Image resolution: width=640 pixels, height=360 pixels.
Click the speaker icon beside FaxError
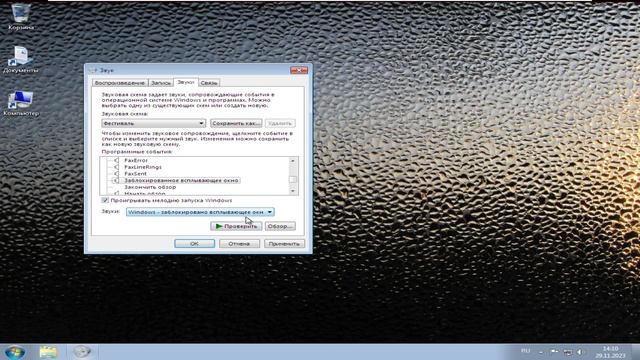click(117, 160)
